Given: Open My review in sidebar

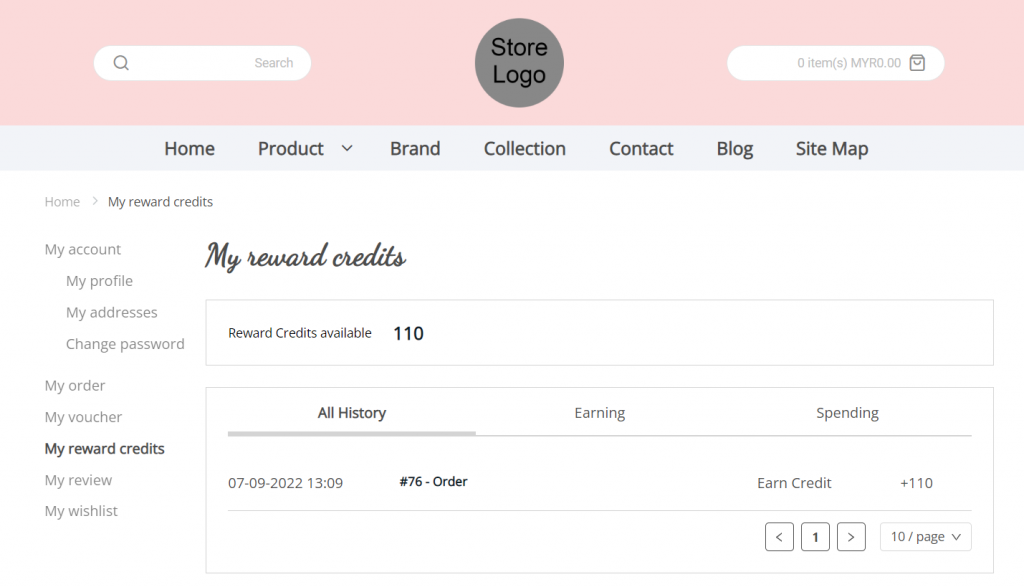Looking at the screenshot, I should (78, 480).
